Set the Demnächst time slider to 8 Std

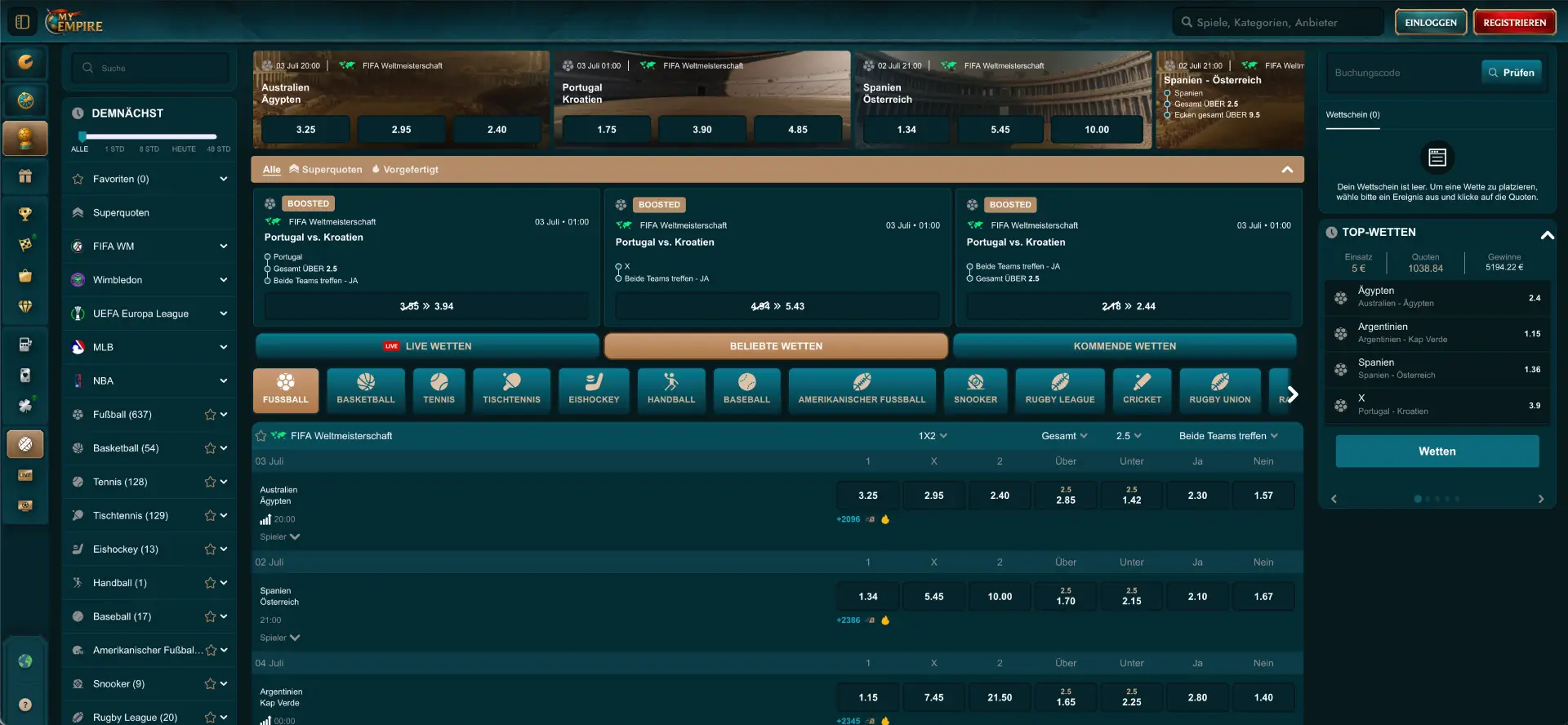(149, 149)
